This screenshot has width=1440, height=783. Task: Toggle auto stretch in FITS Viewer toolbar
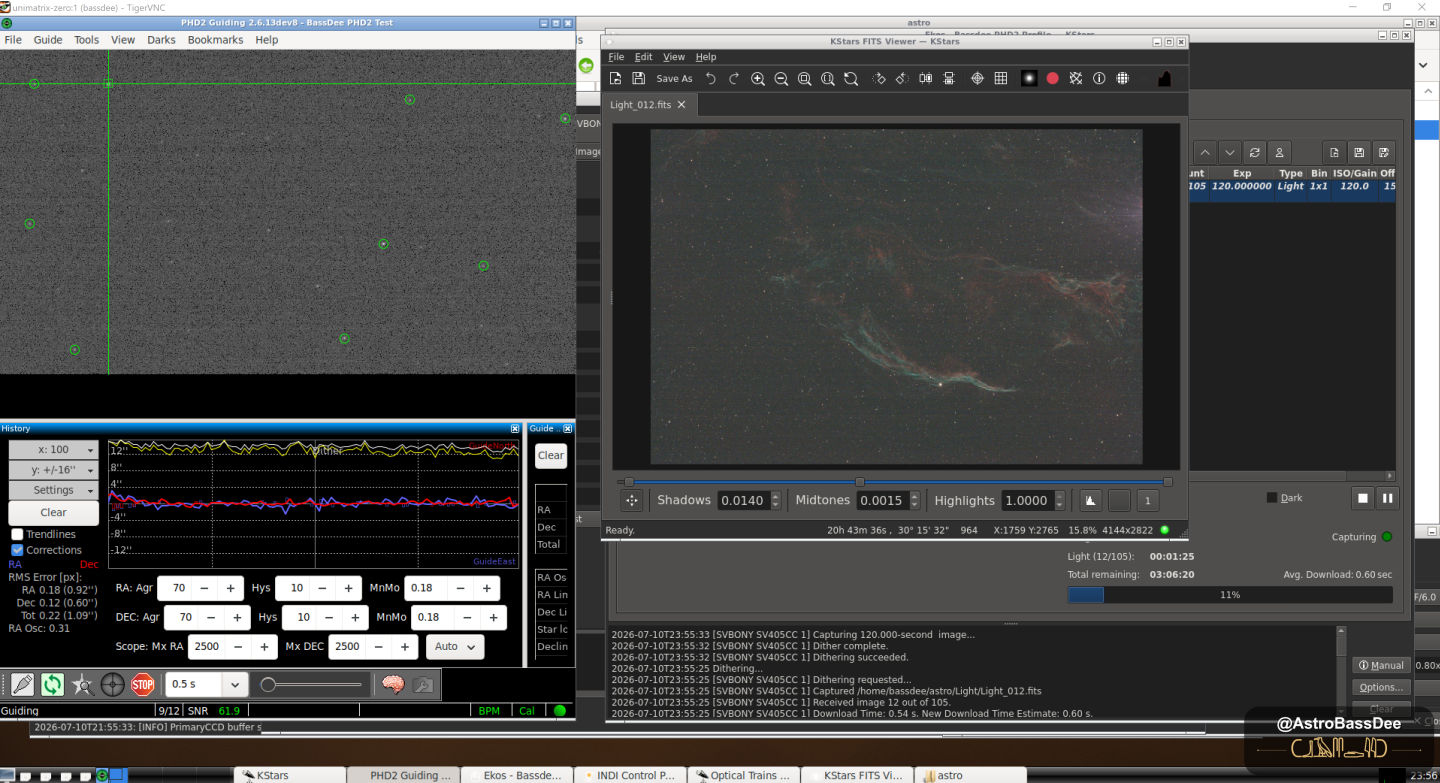pos(1028,78)
